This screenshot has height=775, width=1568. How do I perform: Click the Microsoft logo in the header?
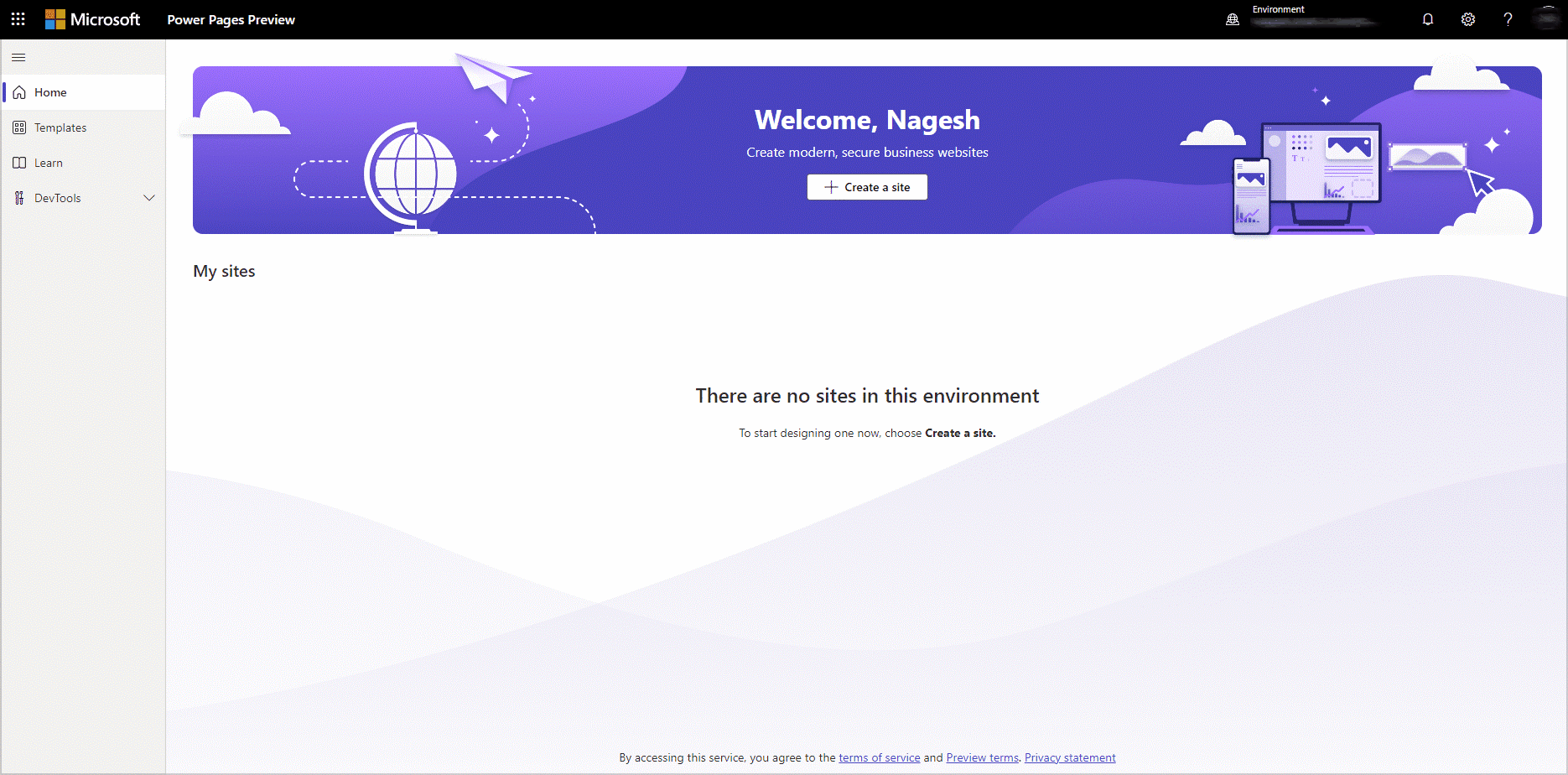pos(94,18)
